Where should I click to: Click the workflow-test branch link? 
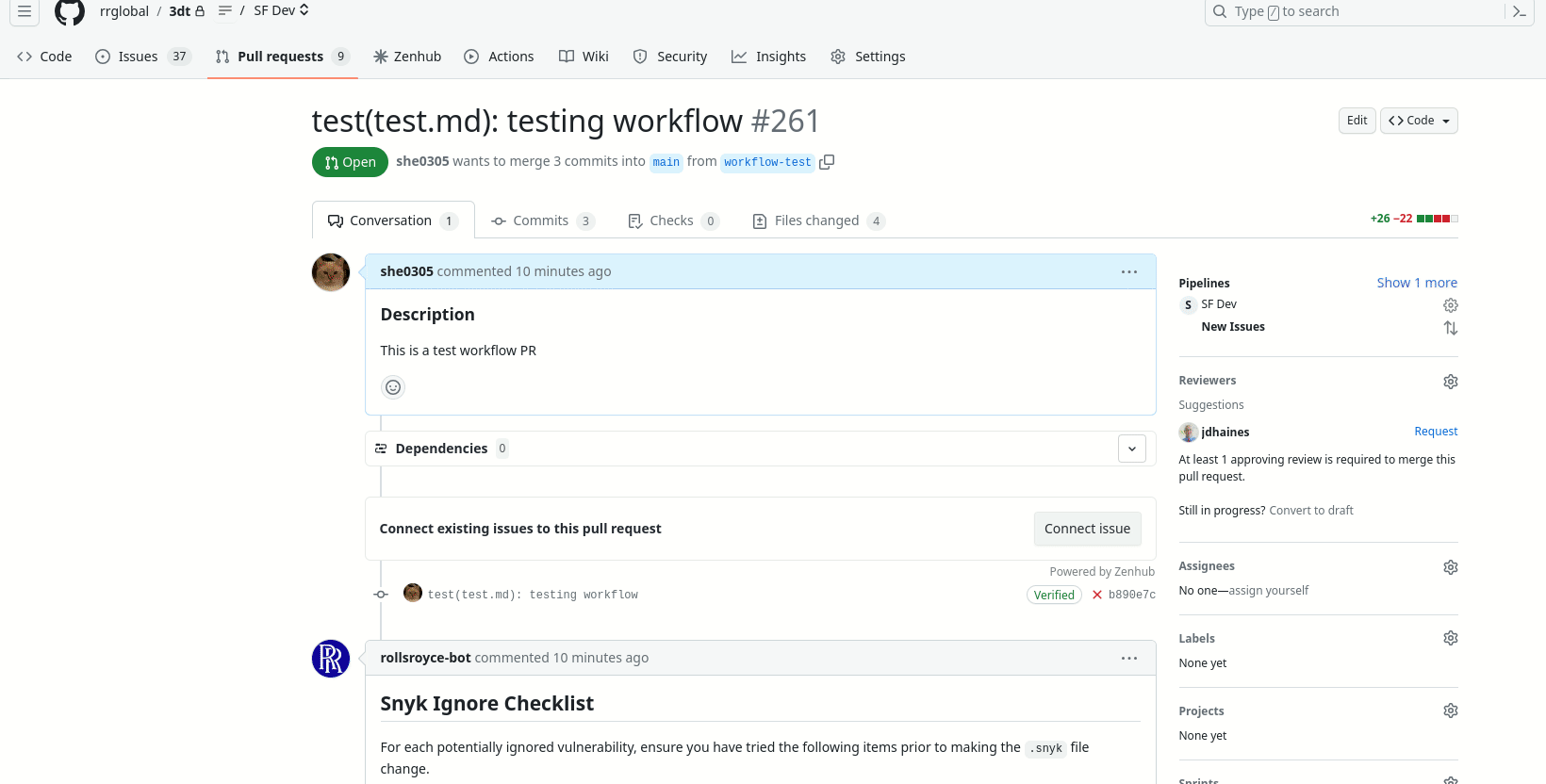[x=767, y=162]
